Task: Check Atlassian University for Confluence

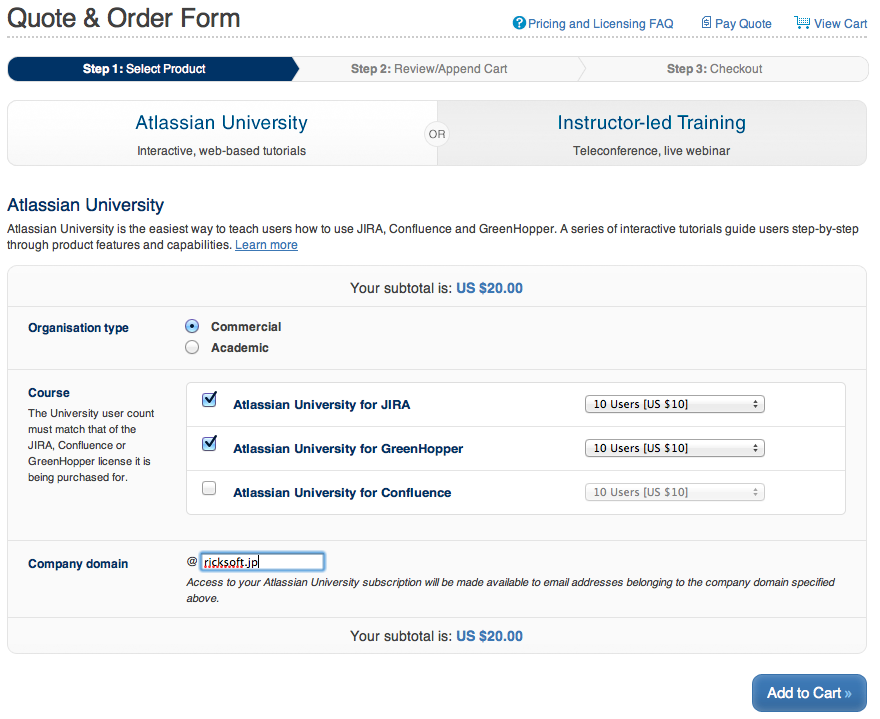Action: (209, 488)
